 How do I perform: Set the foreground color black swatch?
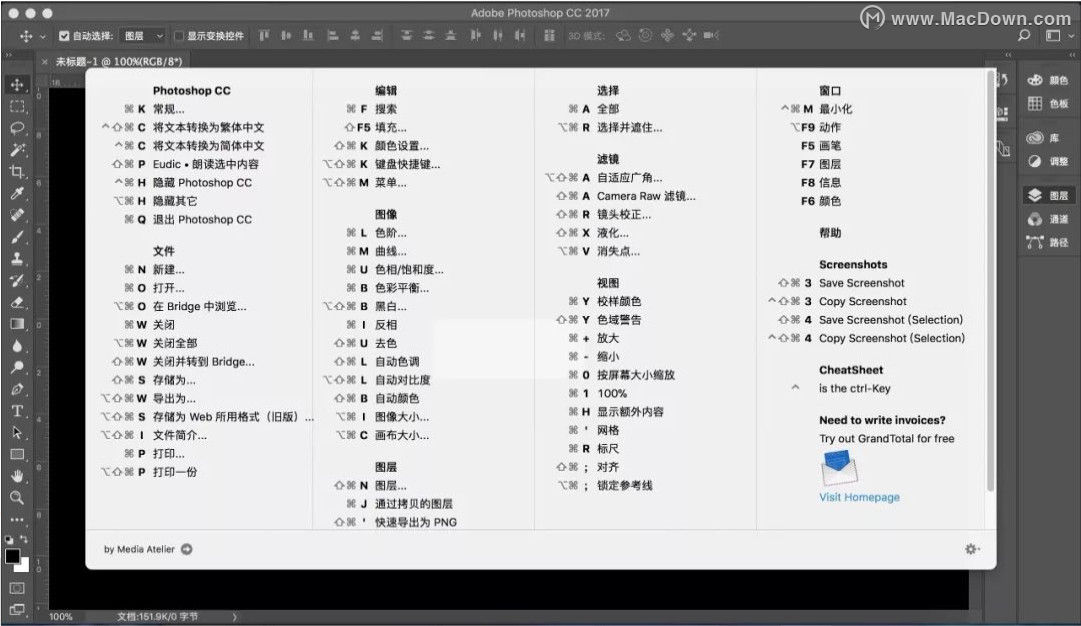click(x=12, y=556)
